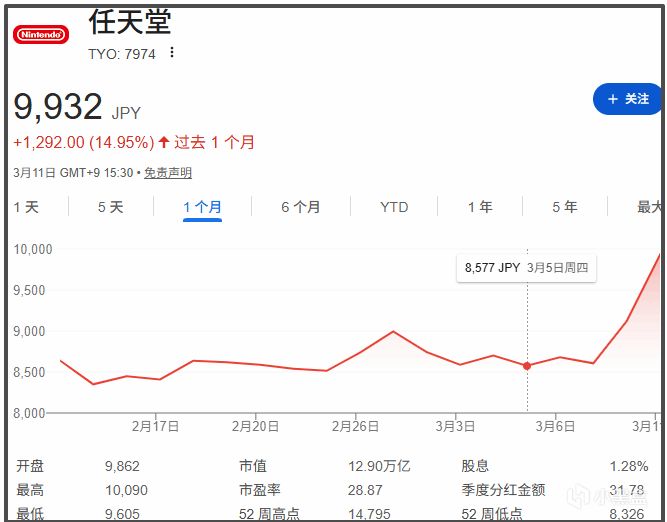Click the 任天堂 company title
667x522 pixels.
(x=130, y=22)
